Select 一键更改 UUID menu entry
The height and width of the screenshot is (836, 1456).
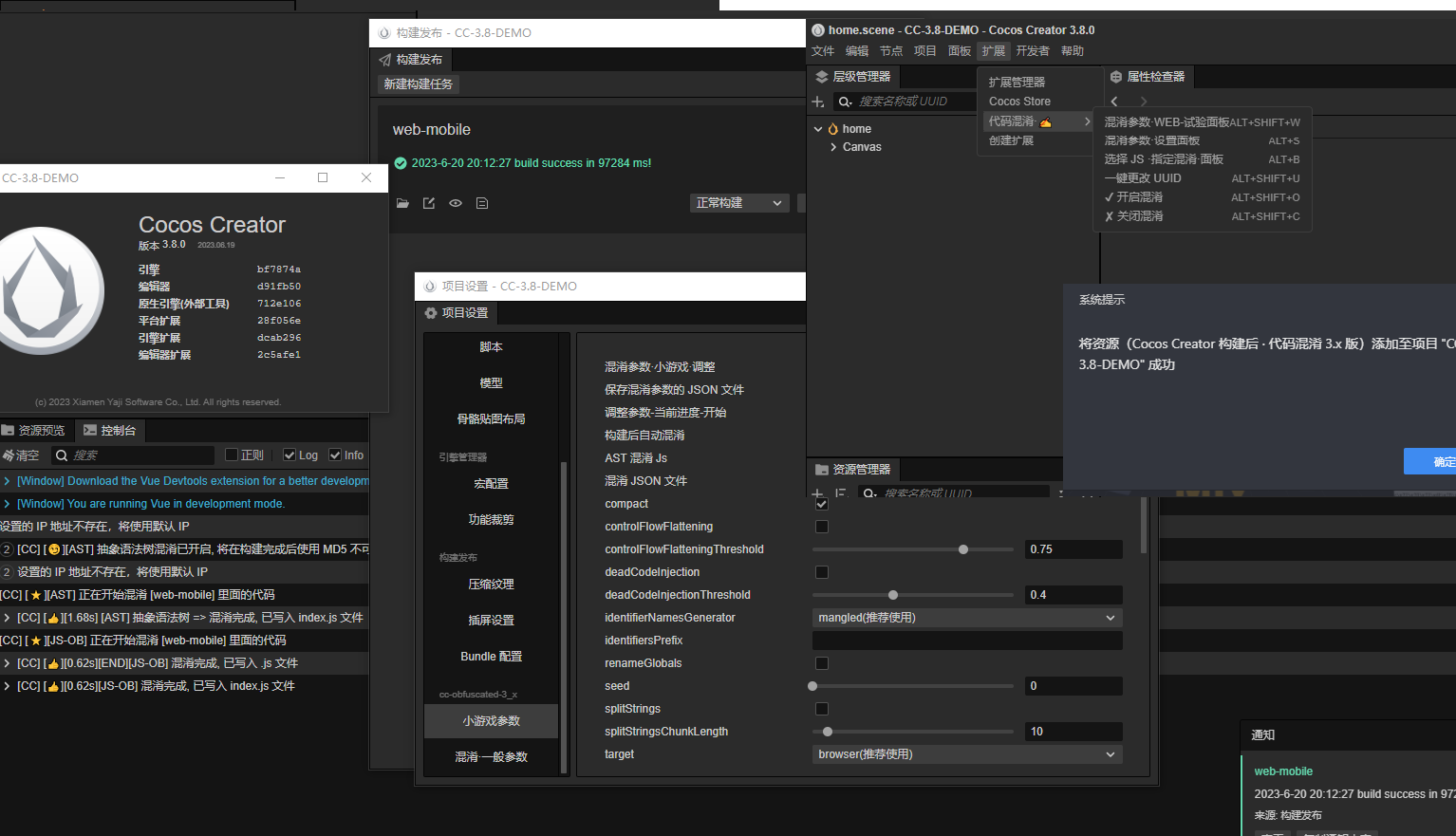pyautogui.click(x=1202, y=178)
